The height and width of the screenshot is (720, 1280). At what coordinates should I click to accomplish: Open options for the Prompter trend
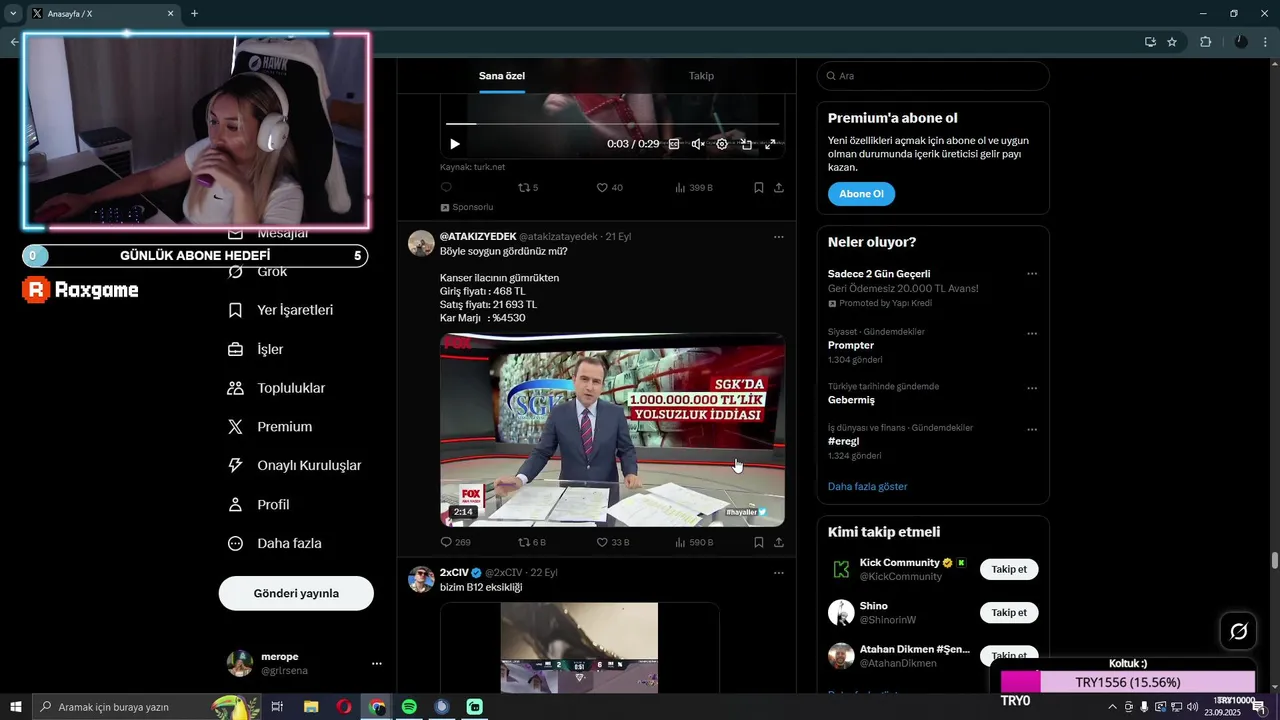click(x=1032, y=333)
